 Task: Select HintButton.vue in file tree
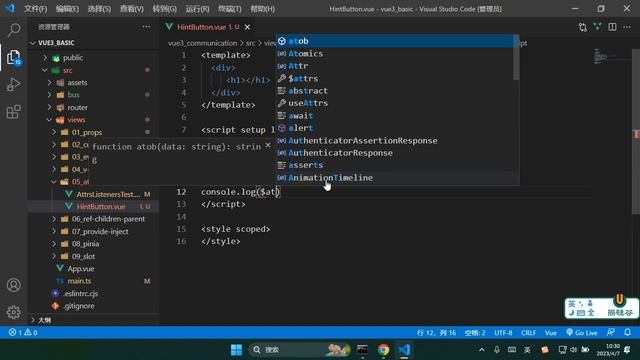93,207
